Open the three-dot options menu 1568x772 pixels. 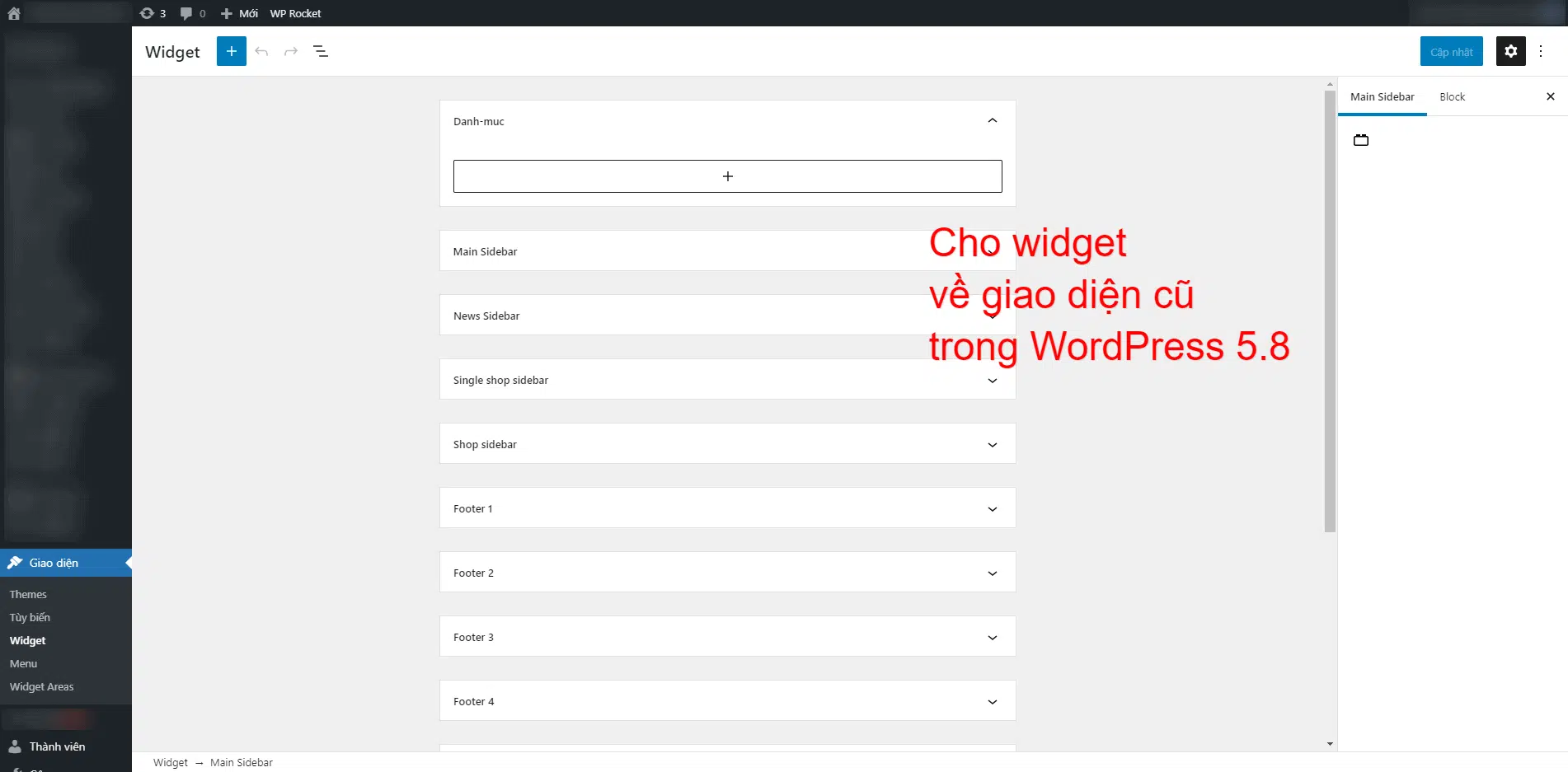pos(1541,51)
